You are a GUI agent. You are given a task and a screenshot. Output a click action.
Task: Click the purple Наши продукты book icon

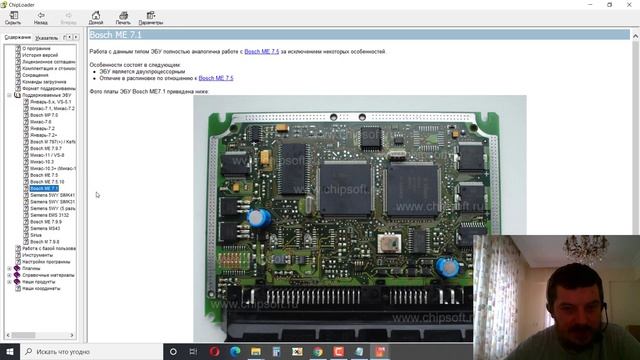[17, 282]
